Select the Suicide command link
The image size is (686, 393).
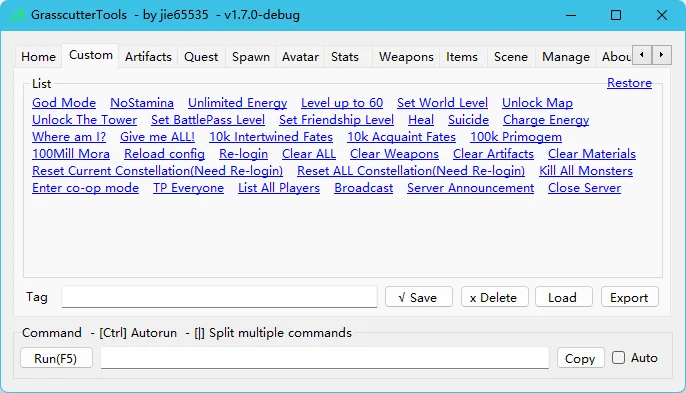coord(468,119)
